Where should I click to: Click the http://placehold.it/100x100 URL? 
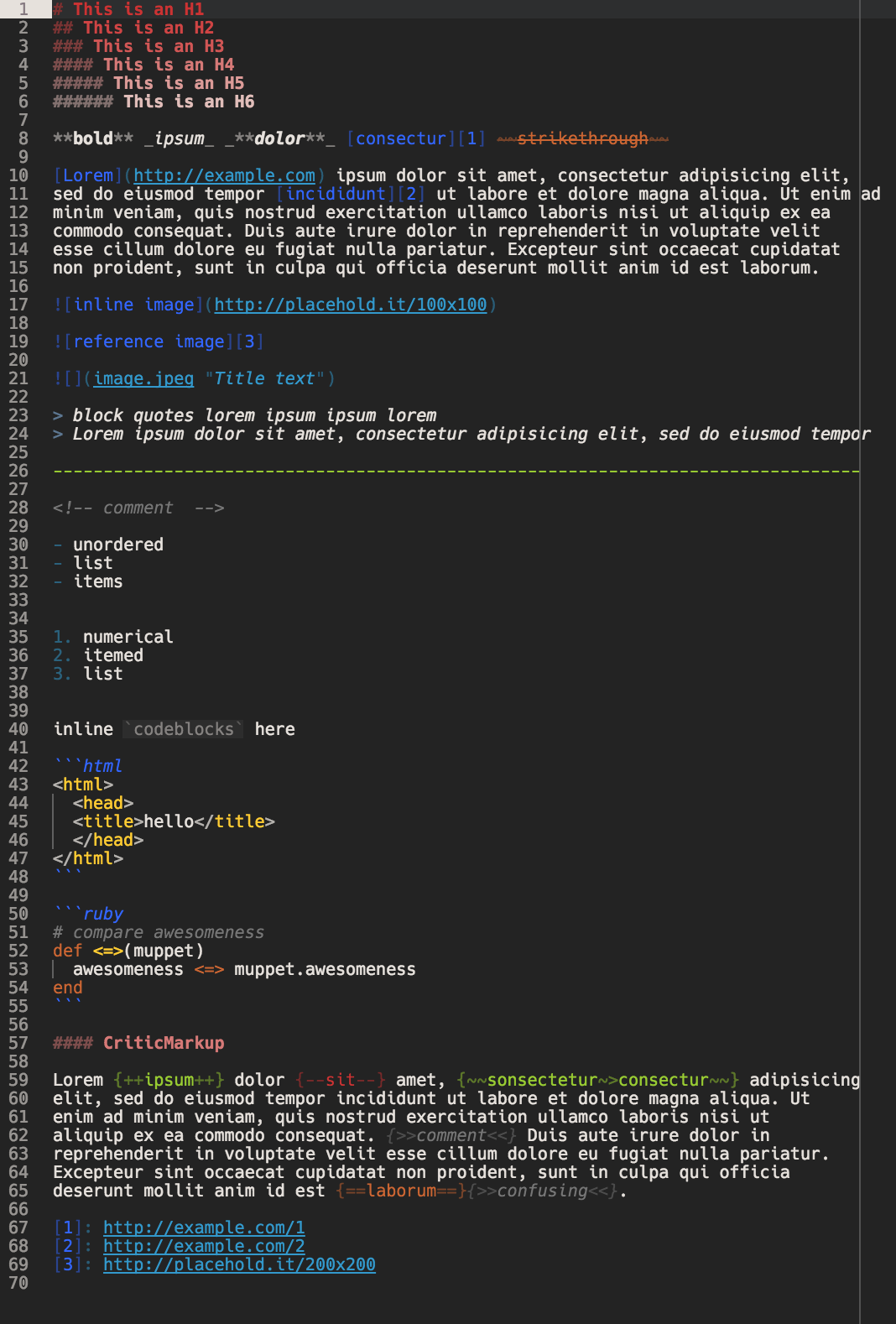tap(351, 305)
